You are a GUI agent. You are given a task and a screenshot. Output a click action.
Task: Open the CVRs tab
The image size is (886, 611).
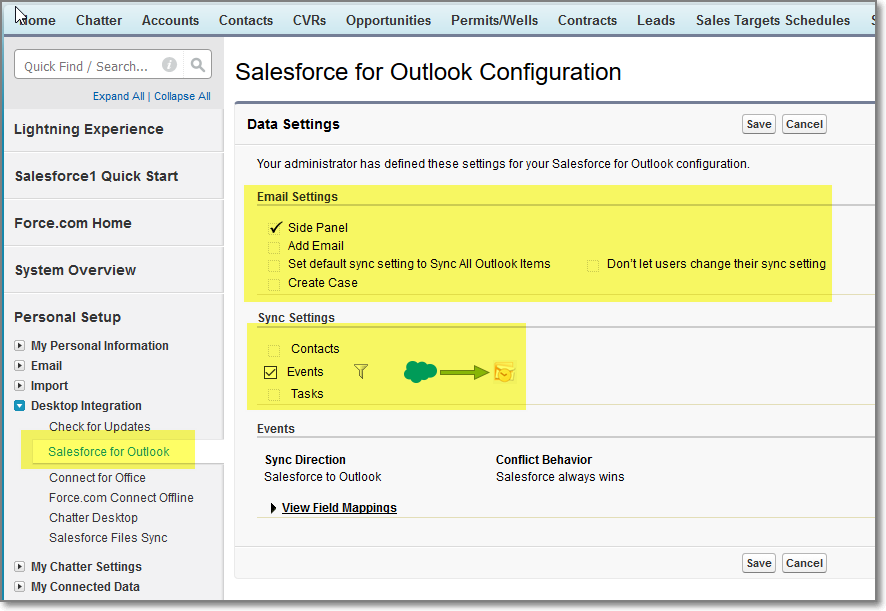(x=309, y=20)
